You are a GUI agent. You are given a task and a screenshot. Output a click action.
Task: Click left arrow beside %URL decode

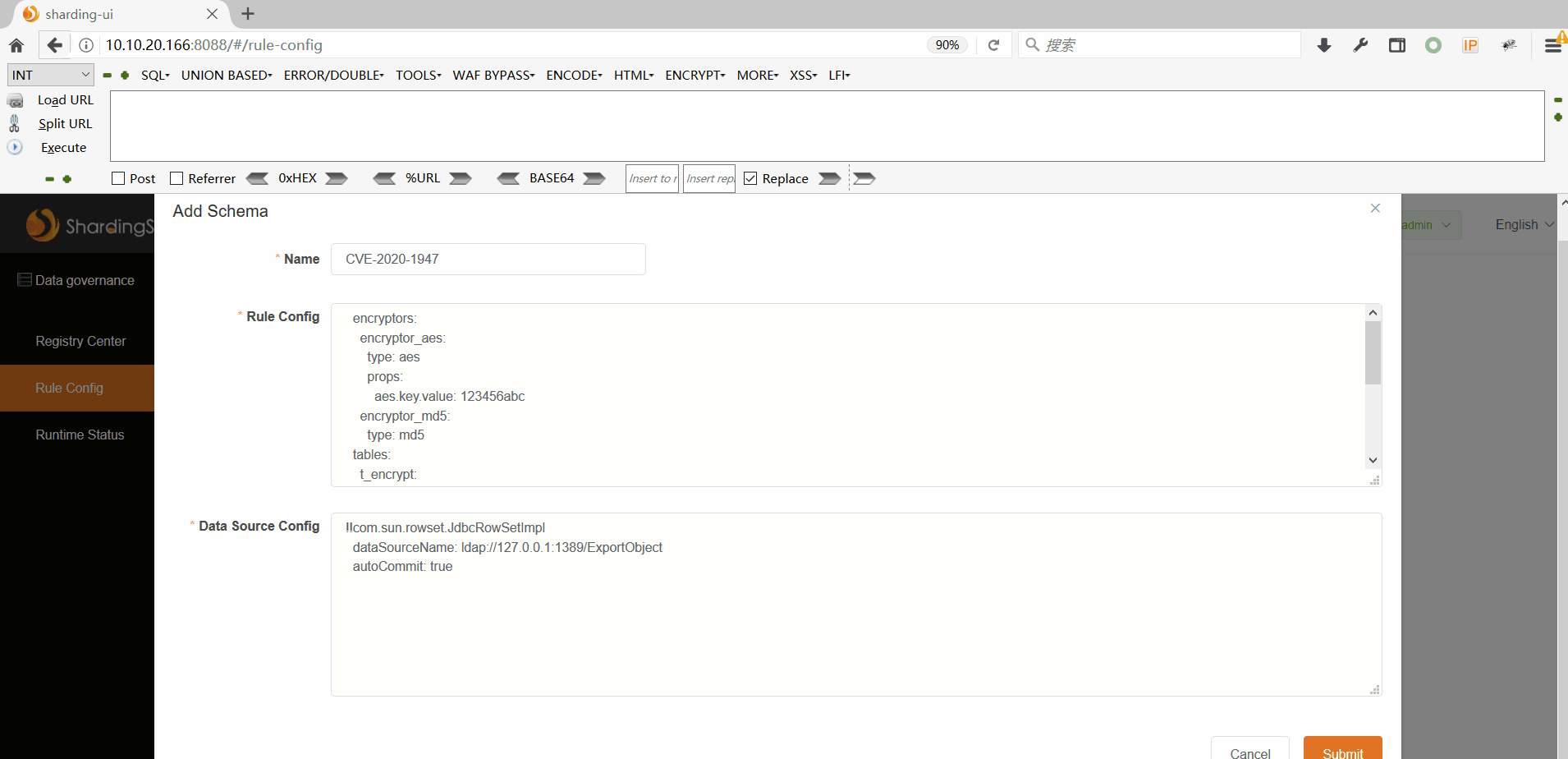(384, 178)
